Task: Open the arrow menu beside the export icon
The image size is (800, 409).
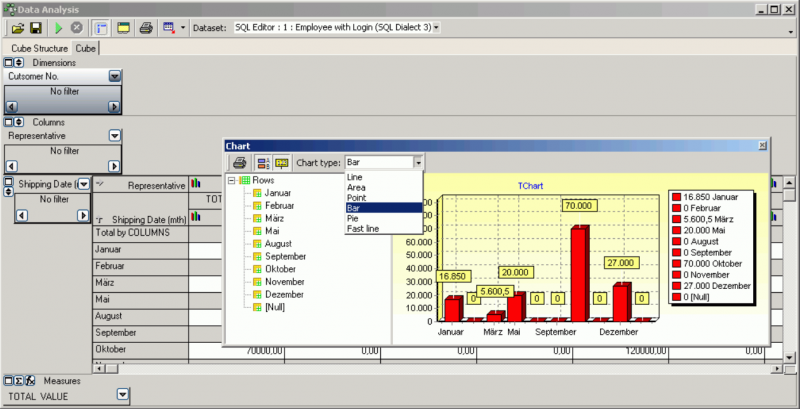Action: [x=183, y=28]
